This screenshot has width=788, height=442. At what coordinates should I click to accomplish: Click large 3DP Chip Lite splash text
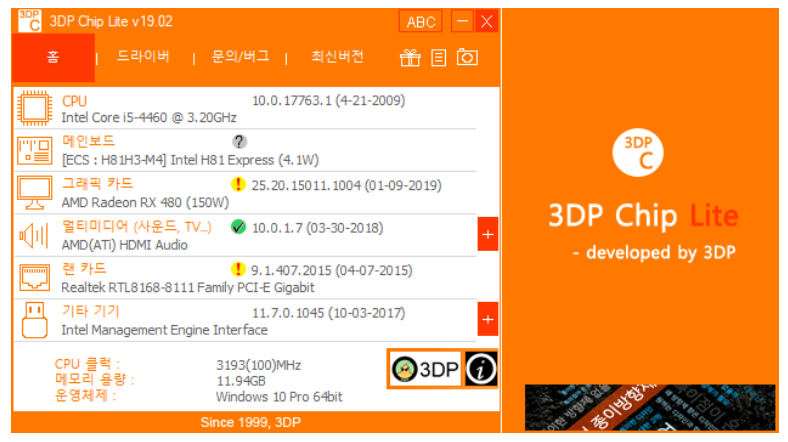click(643, 216)
